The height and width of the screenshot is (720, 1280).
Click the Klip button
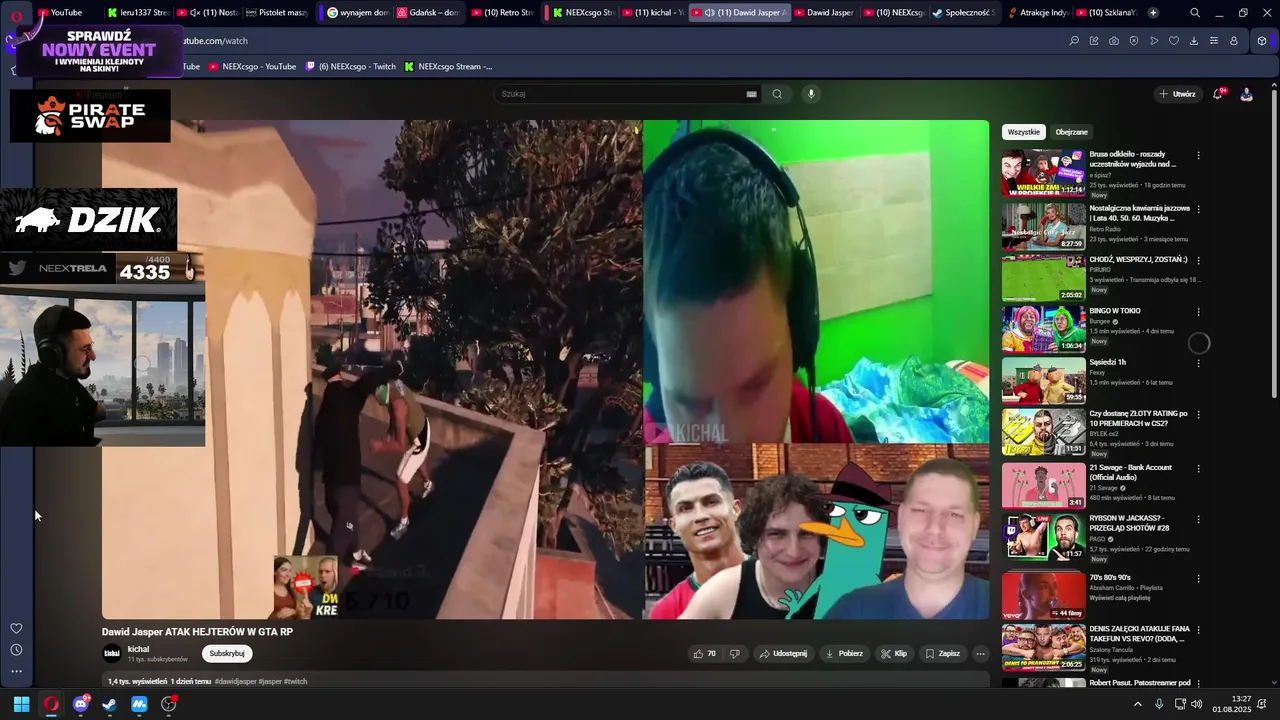[894, 654]
